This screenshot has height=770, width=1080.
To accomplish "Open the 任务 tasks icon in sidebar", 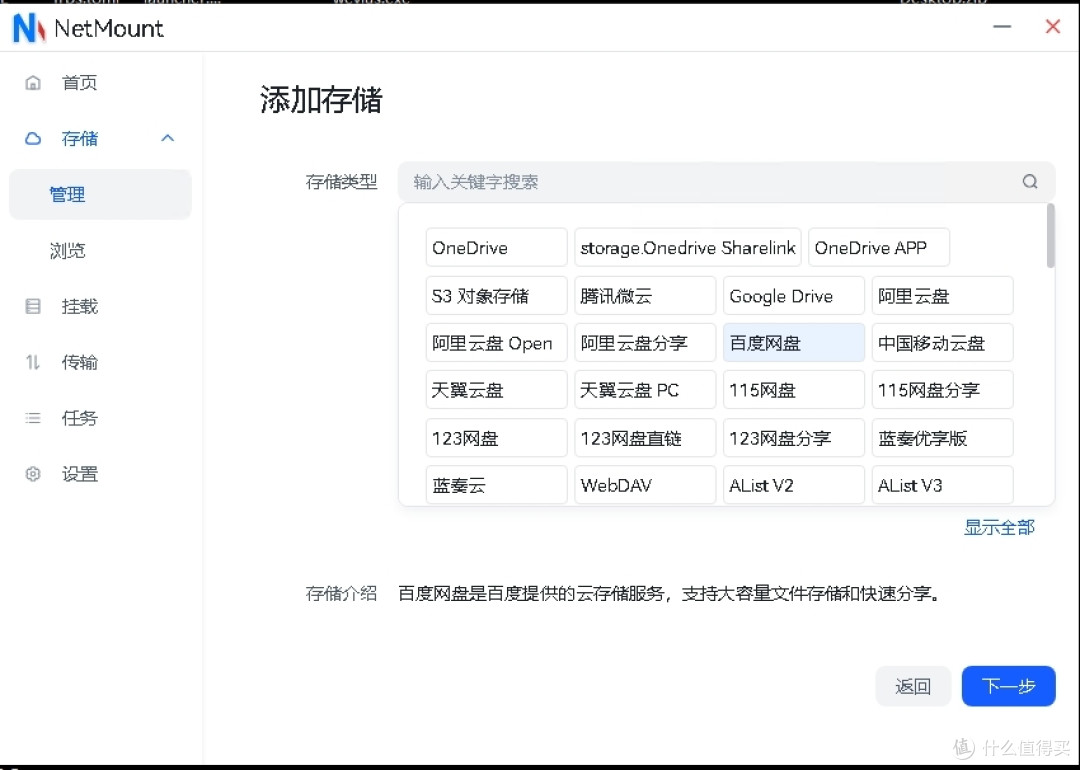I will pos(34,418).
